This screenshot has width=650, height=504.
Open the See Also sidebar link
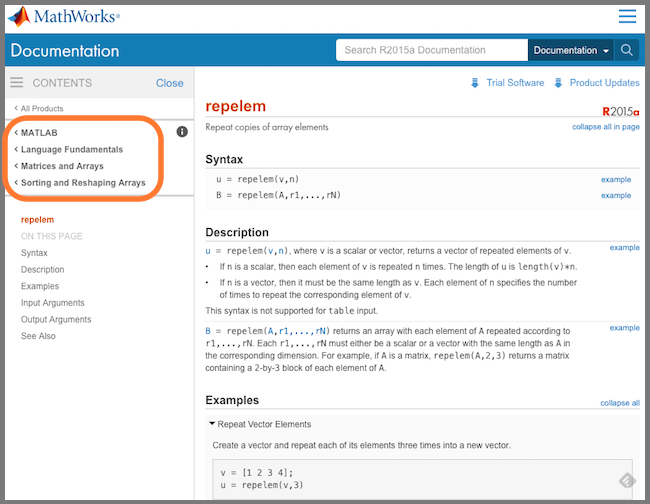coord(38,336)
